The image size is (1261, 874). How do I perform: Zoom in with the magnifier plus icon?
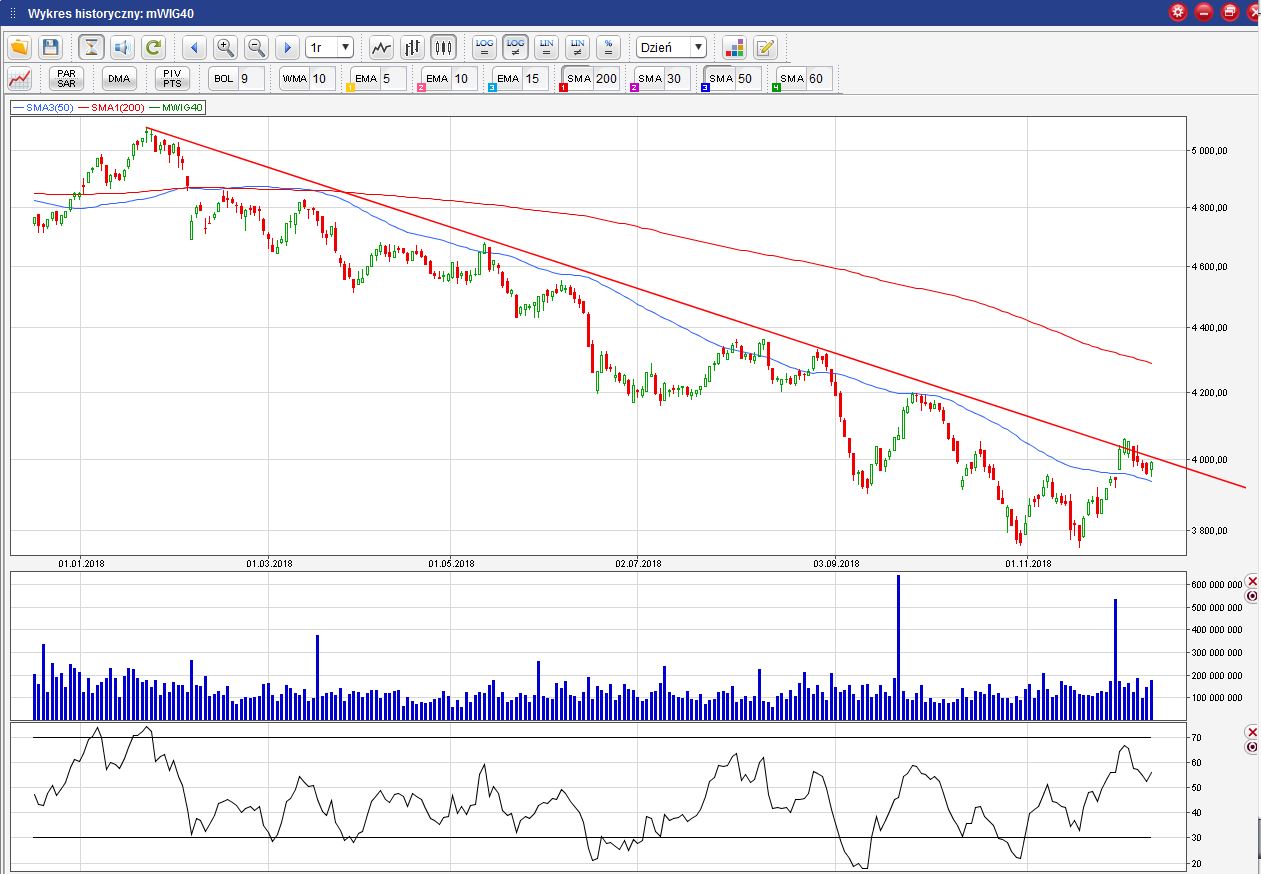(x=225, y=47)
